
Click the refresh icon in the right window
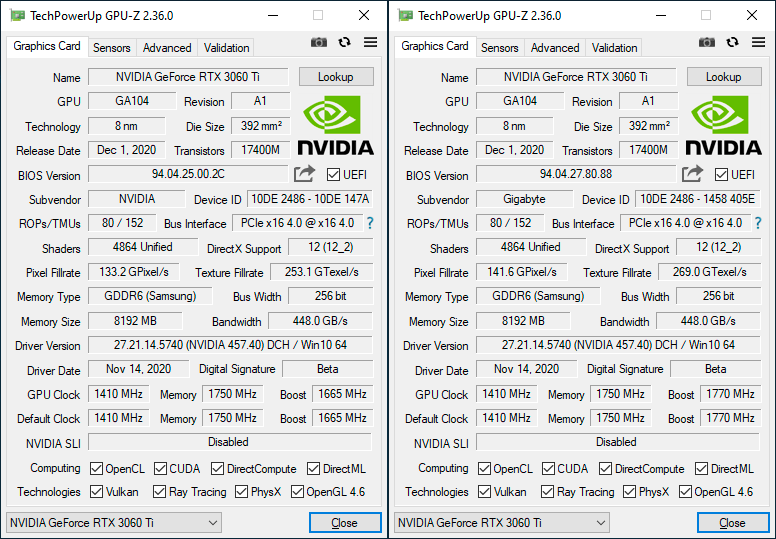[733, 42]
